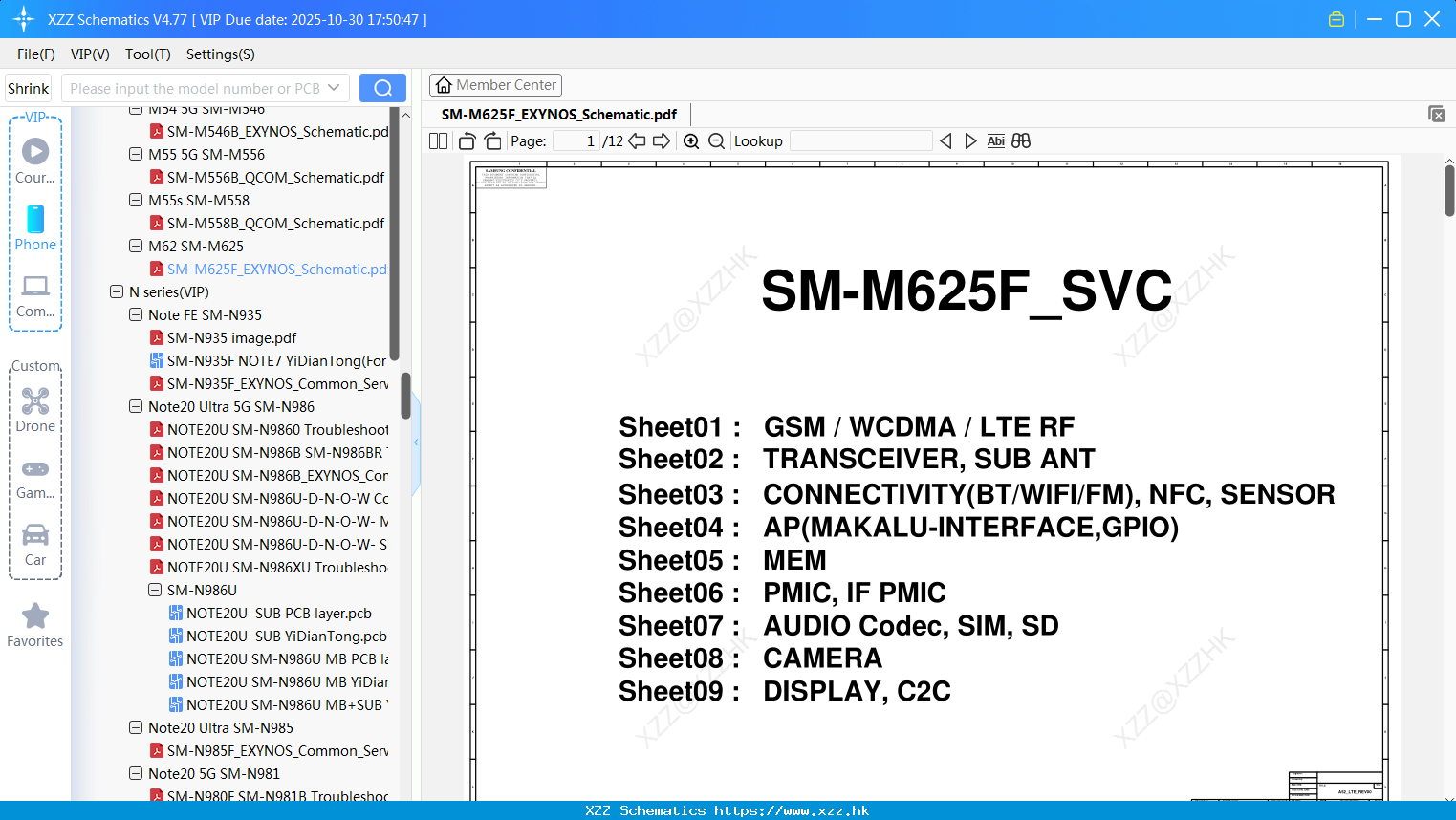This screenshot has height=820, width=1456.
Task: Select the SM-M625F_EXYNOS_Schematic.pdf tab
Action: [x=559, y=114]
